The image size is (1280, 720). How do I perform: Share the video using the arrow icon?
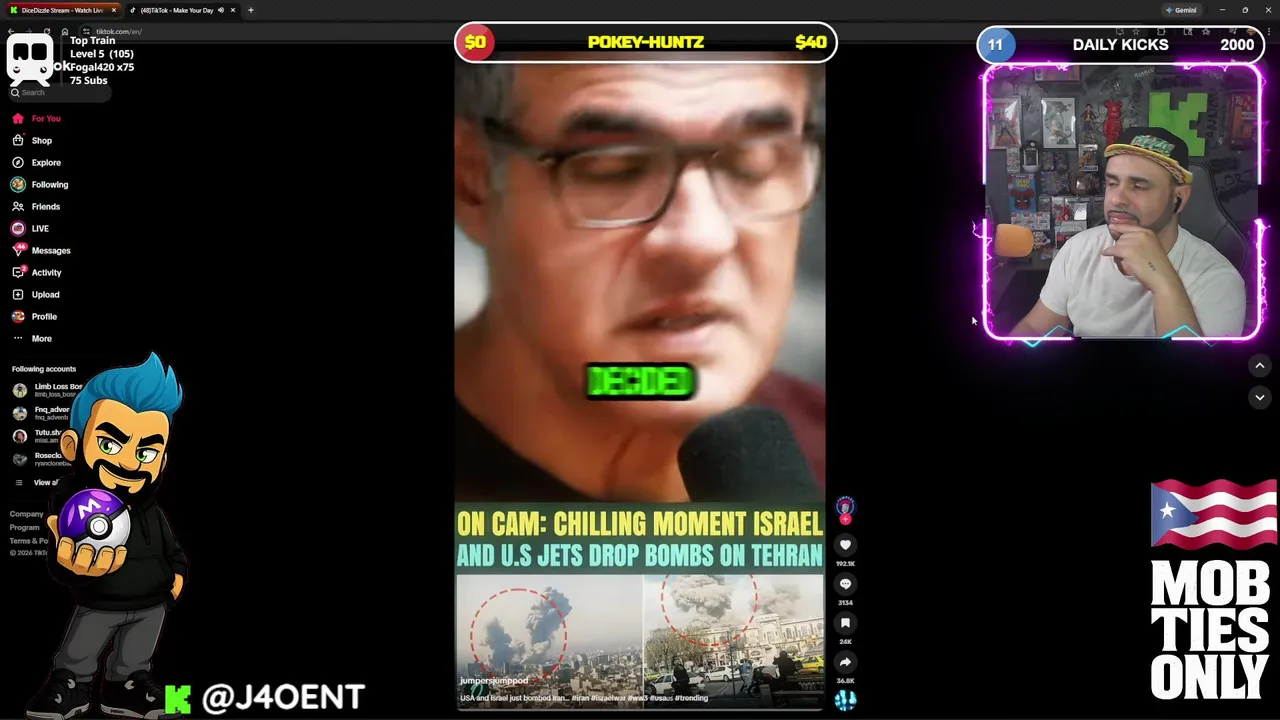[x=845, y=662]
